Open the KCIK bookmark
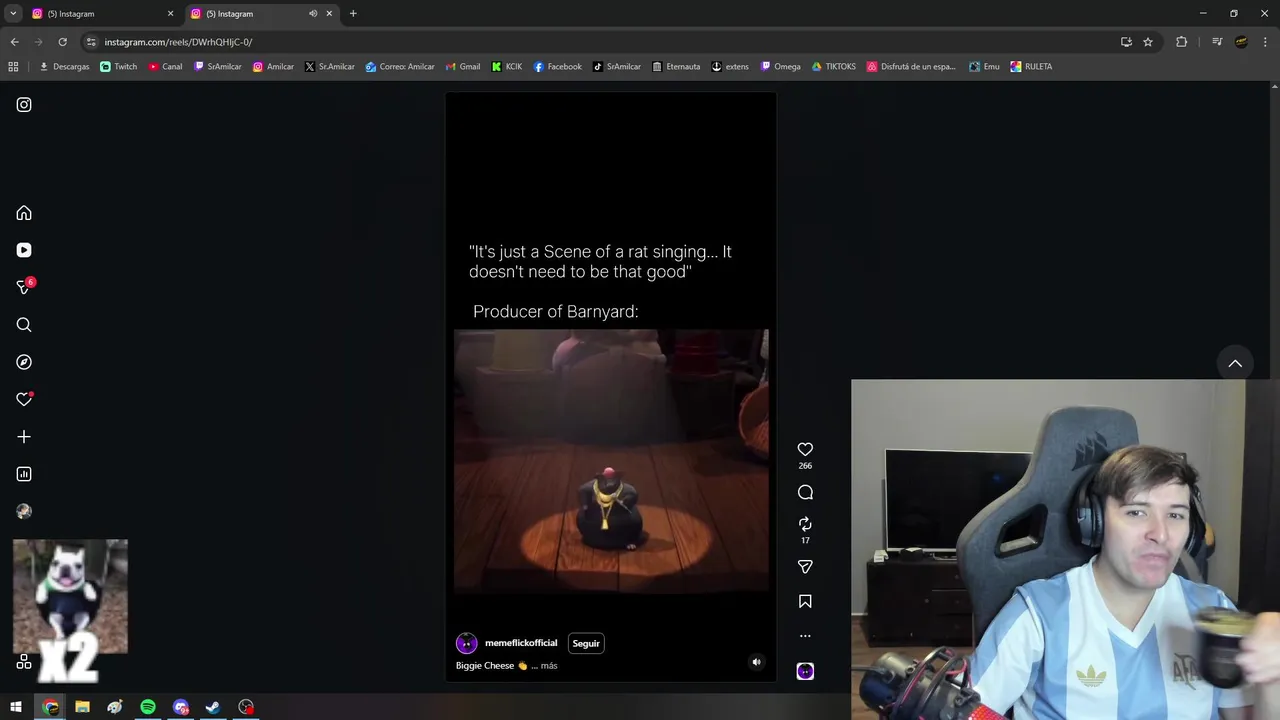This screenshot has width=1280, height=720. (x=507, y=67)
